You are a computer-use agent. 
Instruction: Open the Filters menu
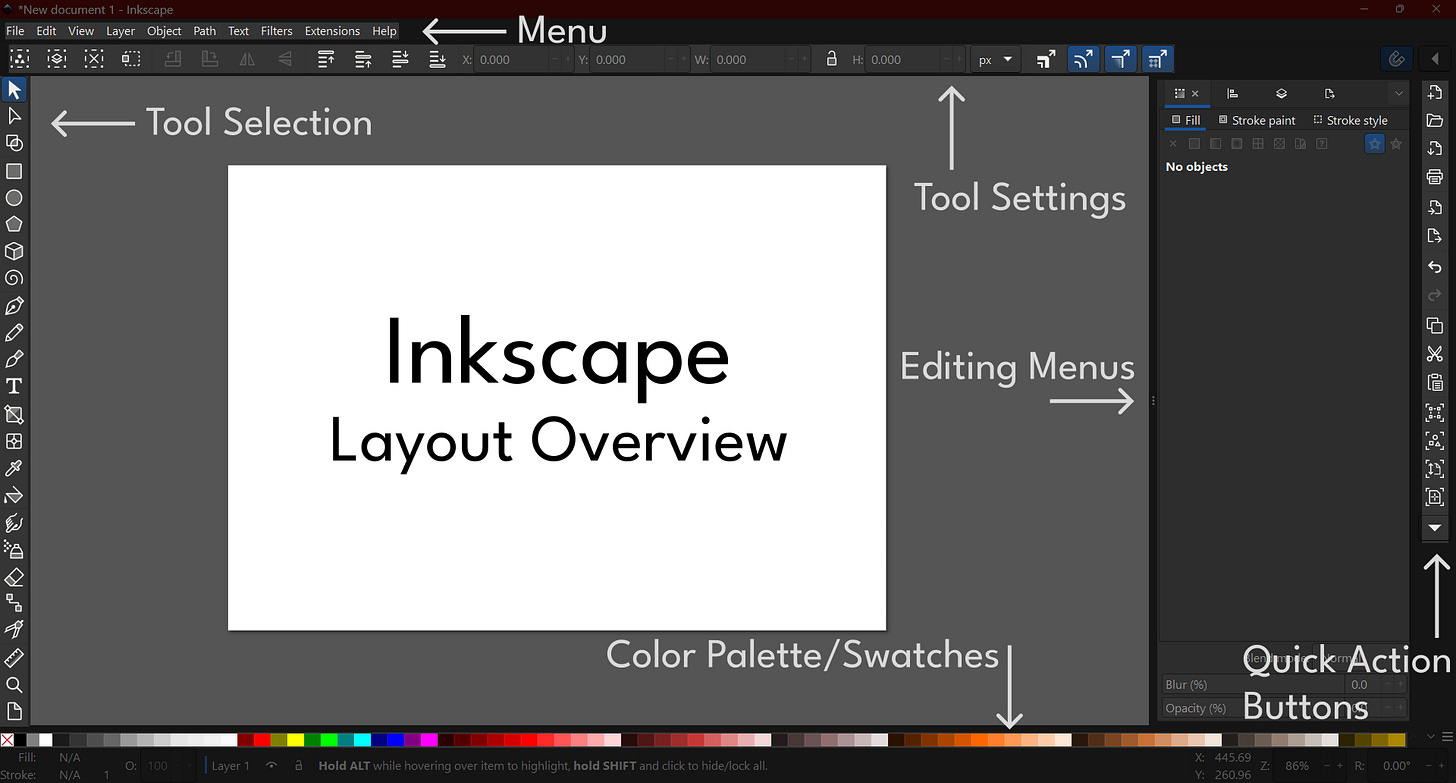point(276,31)
